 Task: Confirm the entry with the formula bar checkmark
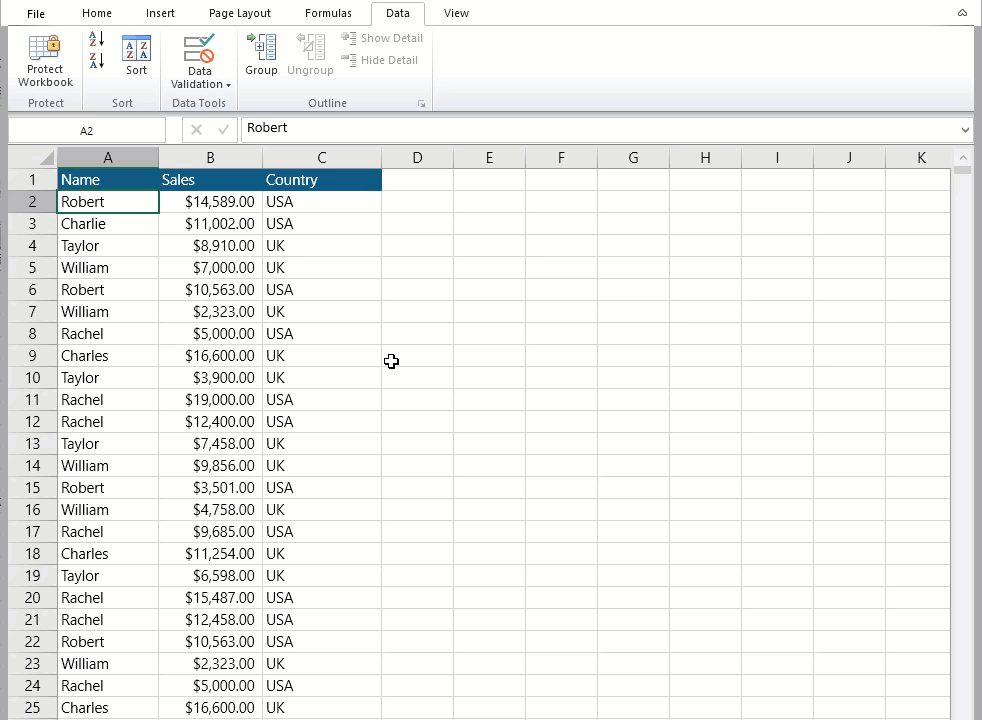point(223,129)
